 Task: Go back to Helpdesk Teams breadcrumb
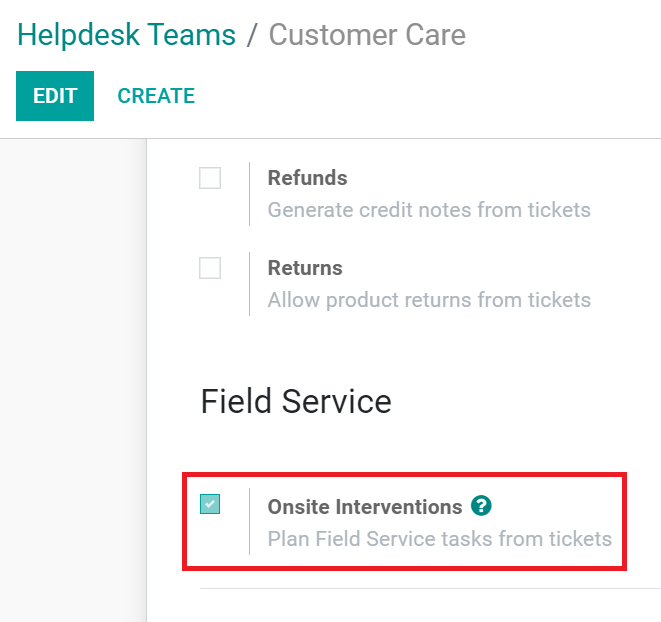click(x=127, y=35)
